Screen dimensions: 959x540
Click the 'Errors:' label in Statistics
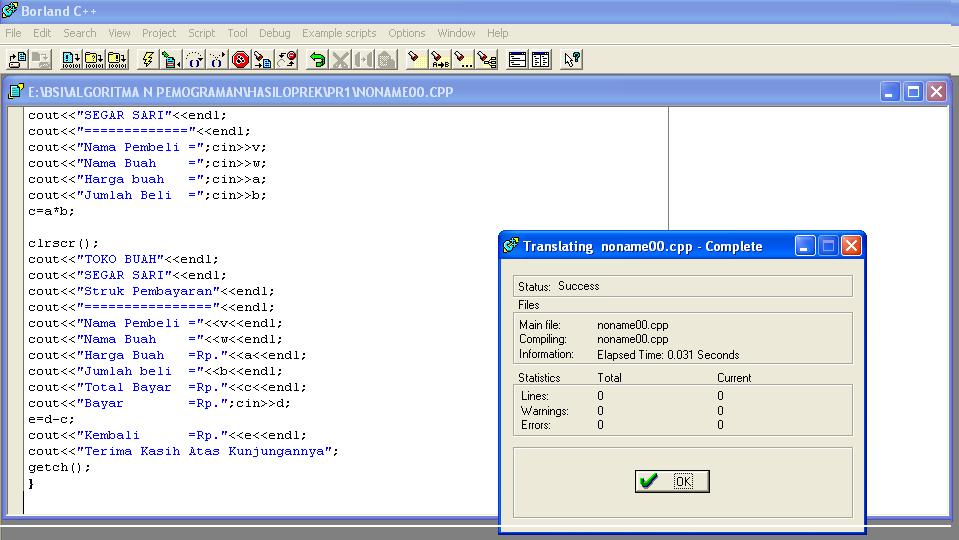tap(536, 425)
